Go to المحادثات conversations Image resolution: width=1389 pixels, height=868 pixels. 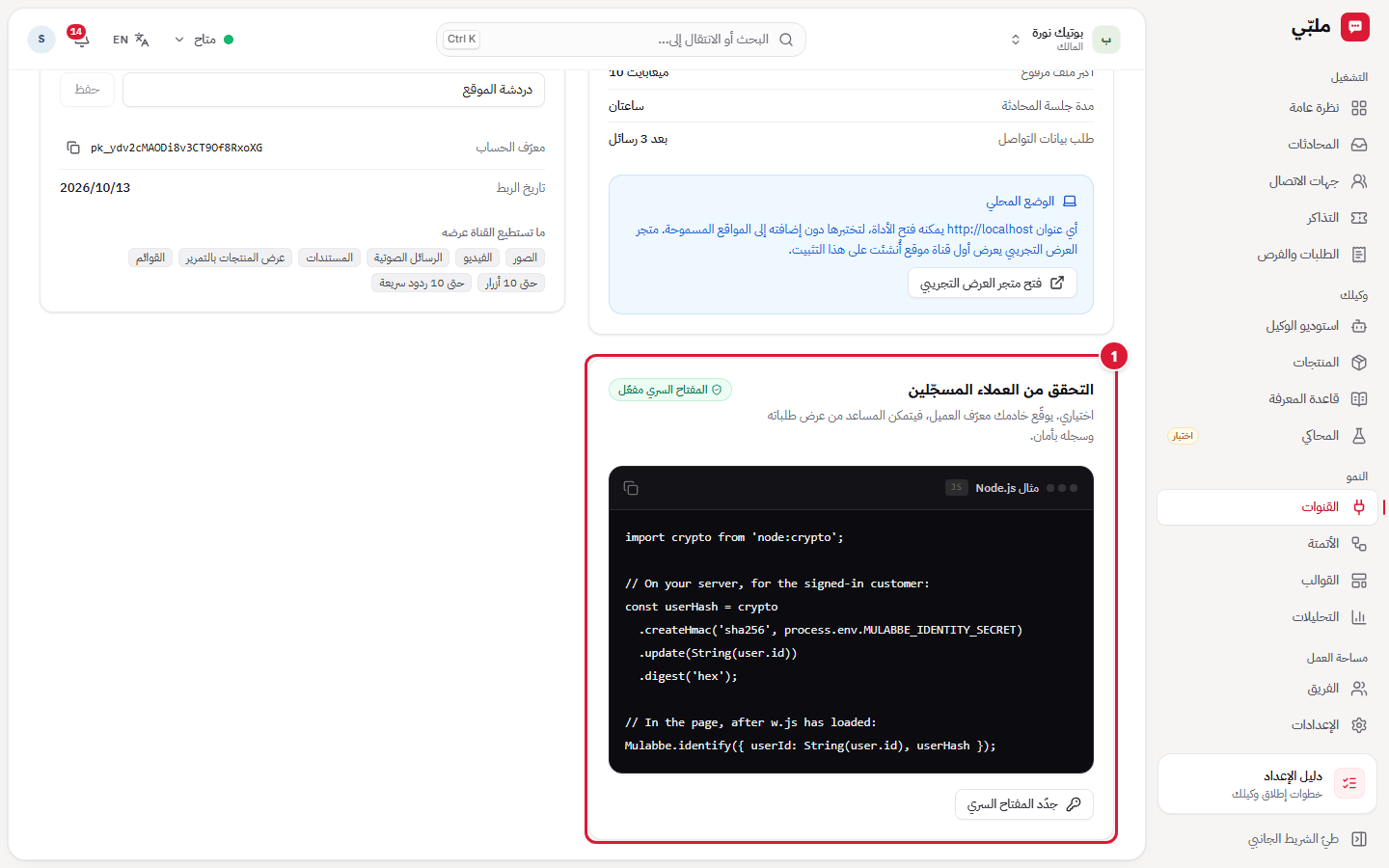pos(1266,145)
